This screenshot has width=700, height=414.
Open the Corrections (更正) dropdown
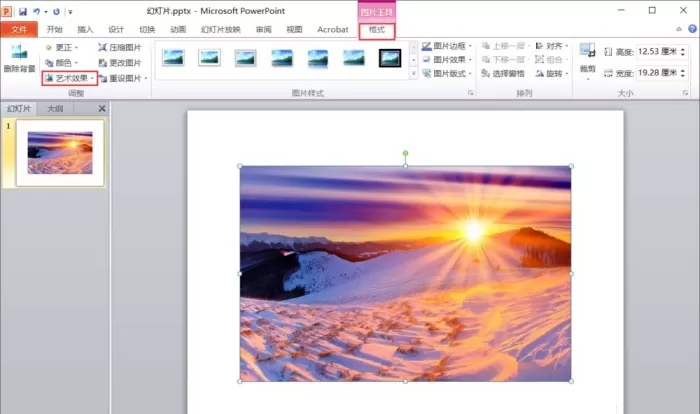point(62,47)
